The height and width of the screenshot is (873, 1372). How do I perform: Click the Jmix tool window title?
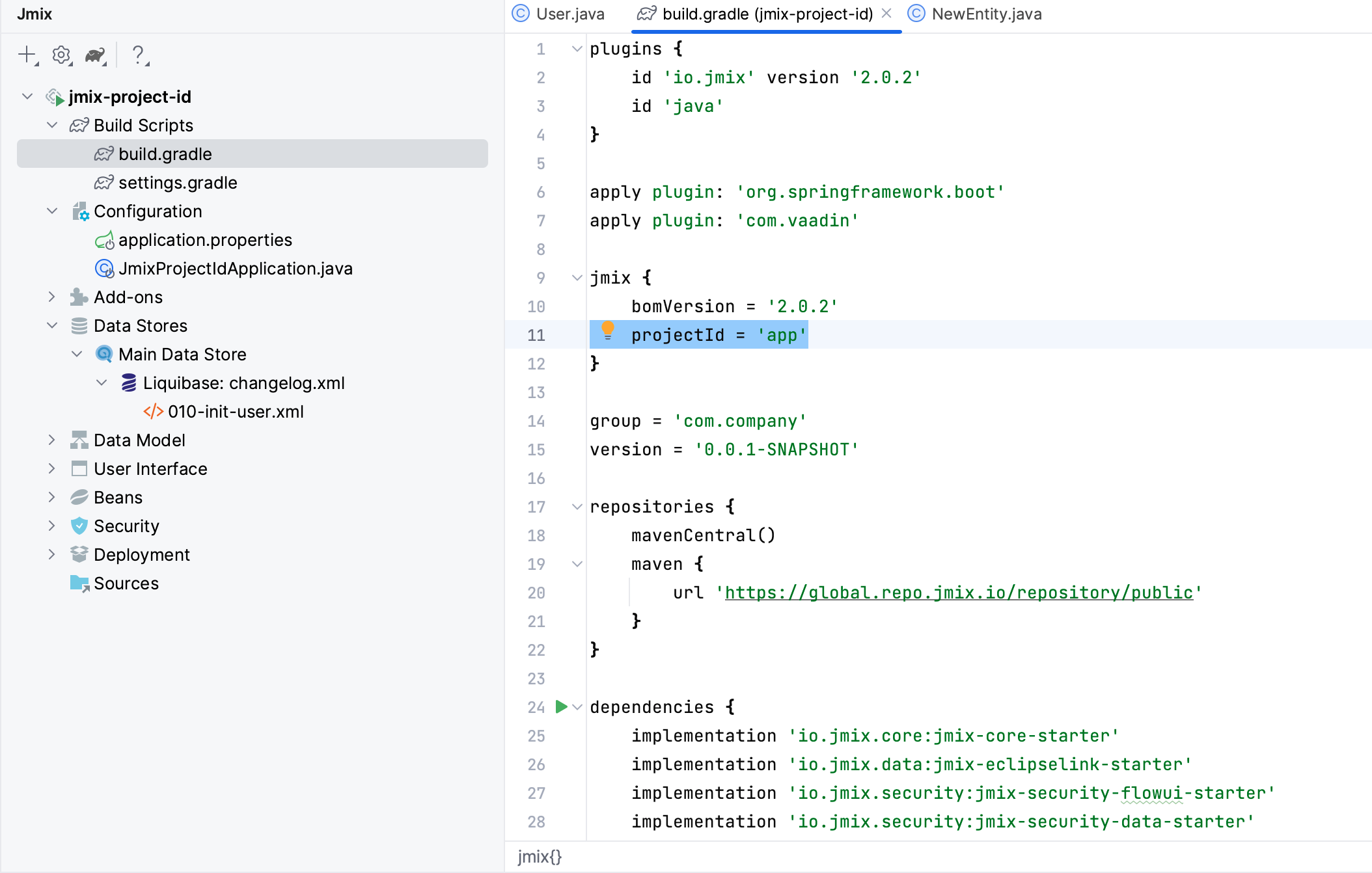[x=34, y=14]
